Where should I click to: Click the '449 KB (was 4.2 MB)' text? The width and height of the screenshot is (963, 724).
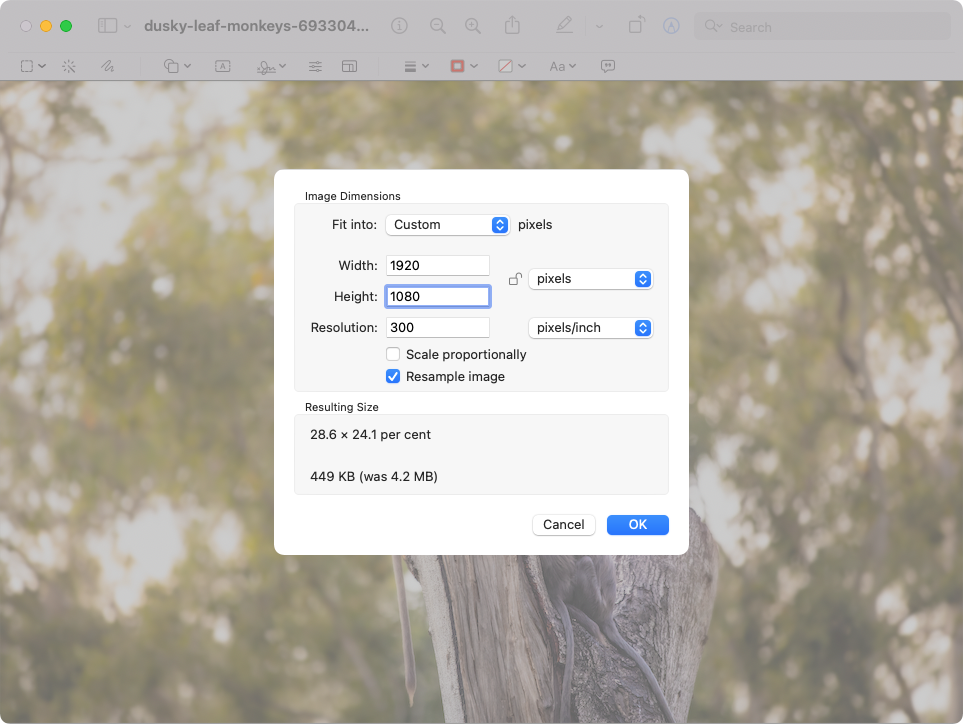tap(374, 477)
